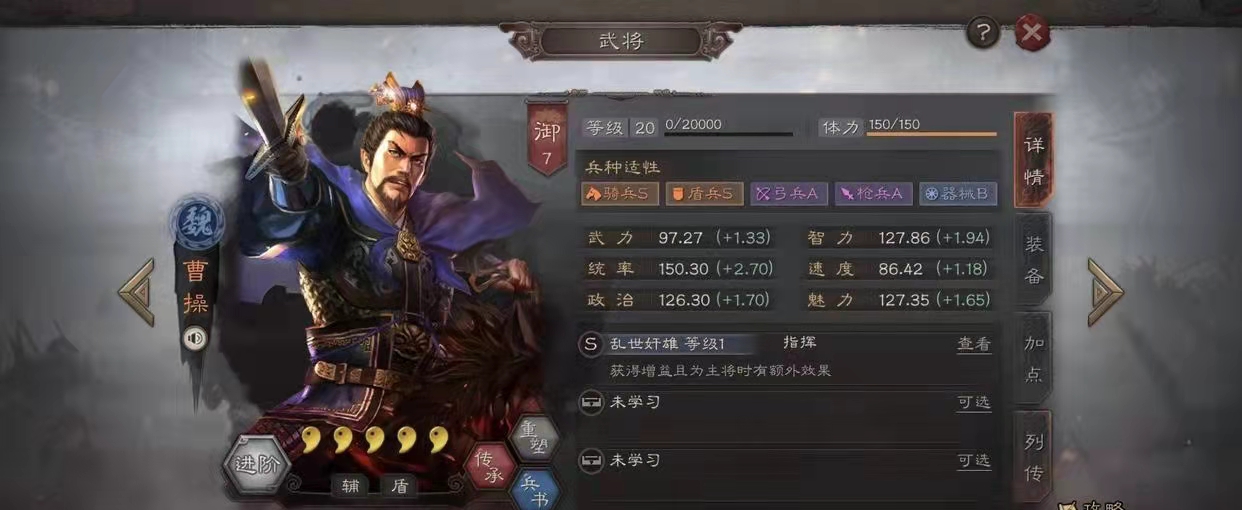Select the 器械B troop aptitude tag
Screen dimensions: 1242x510
tap(958, 194)
